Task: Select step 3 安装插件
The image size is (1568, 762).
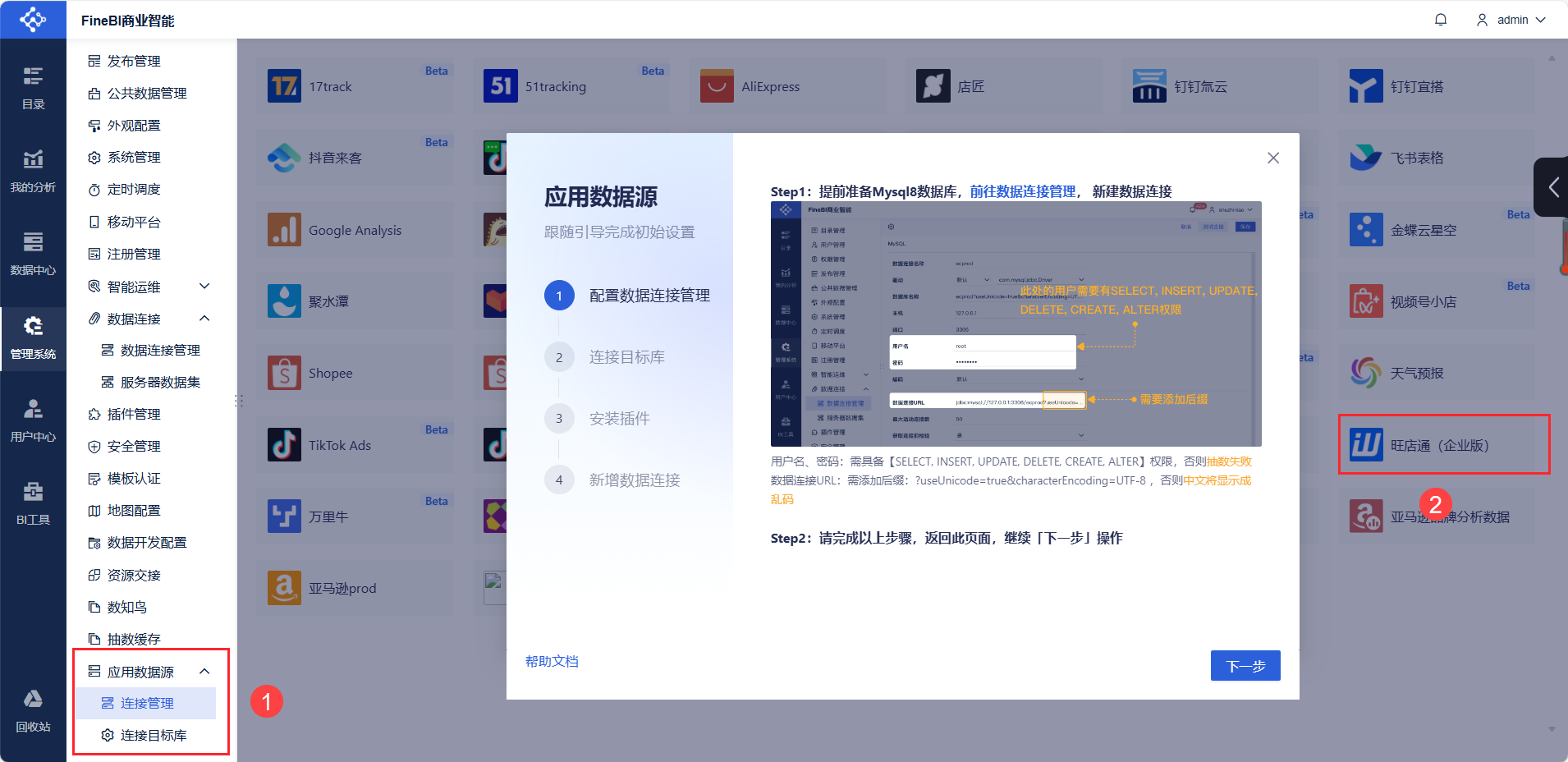Action: point(597,419)
